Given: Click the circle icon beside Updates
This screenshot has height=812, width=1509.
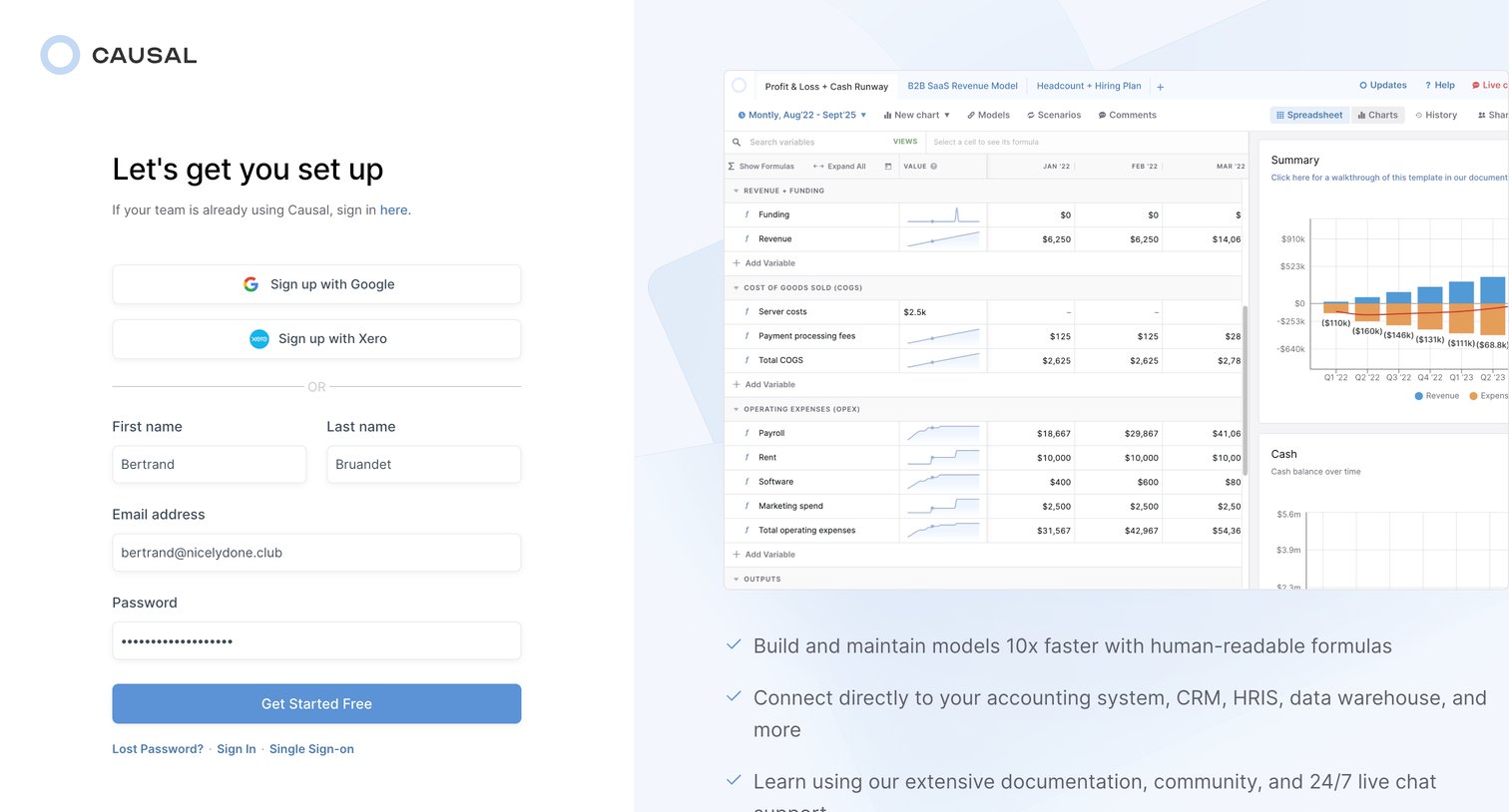Looking at the screenshot, I should [x=1363, y=86].
